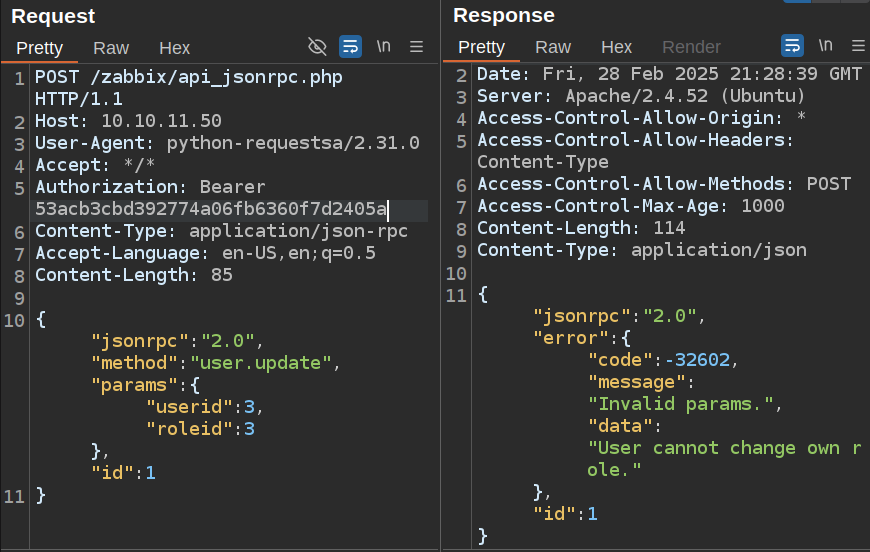The width and height of the screenshot is (870, 552).
Task: Open the Response panel options menu
Action: [858, 46]
